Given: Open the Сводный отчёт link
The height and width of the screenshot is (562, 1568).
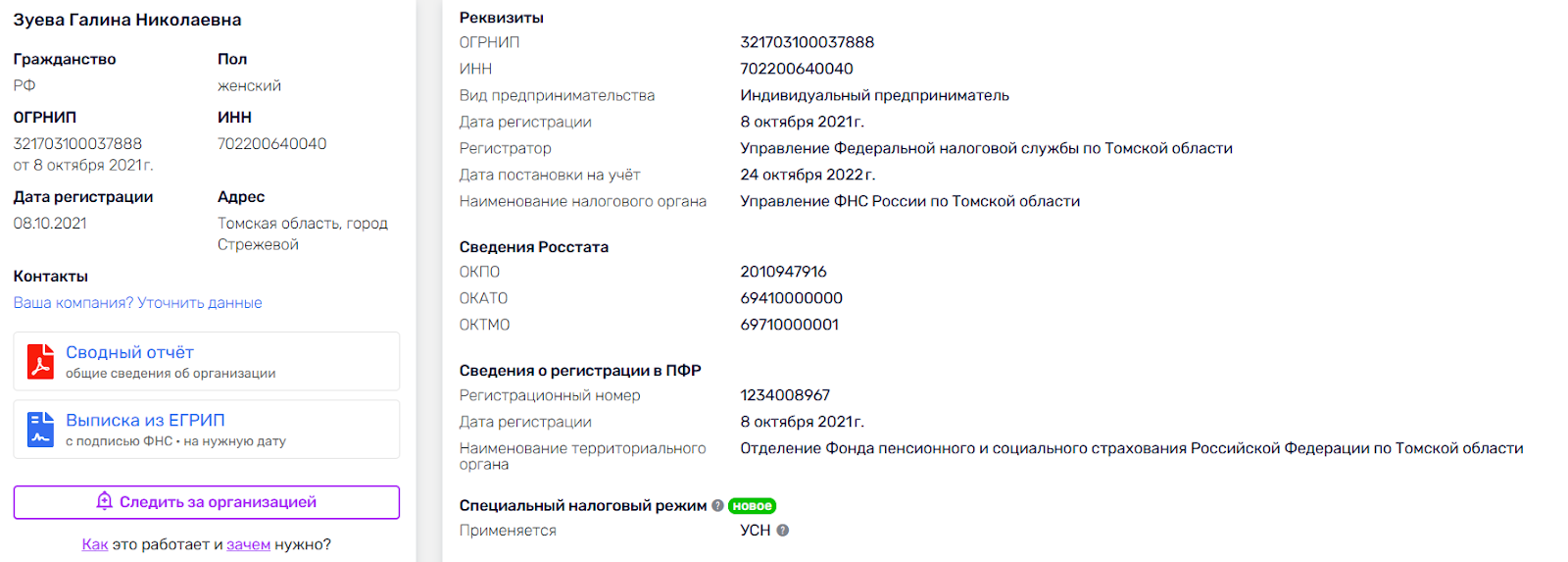Looking at the screenshot, I should tap(129, 352).
